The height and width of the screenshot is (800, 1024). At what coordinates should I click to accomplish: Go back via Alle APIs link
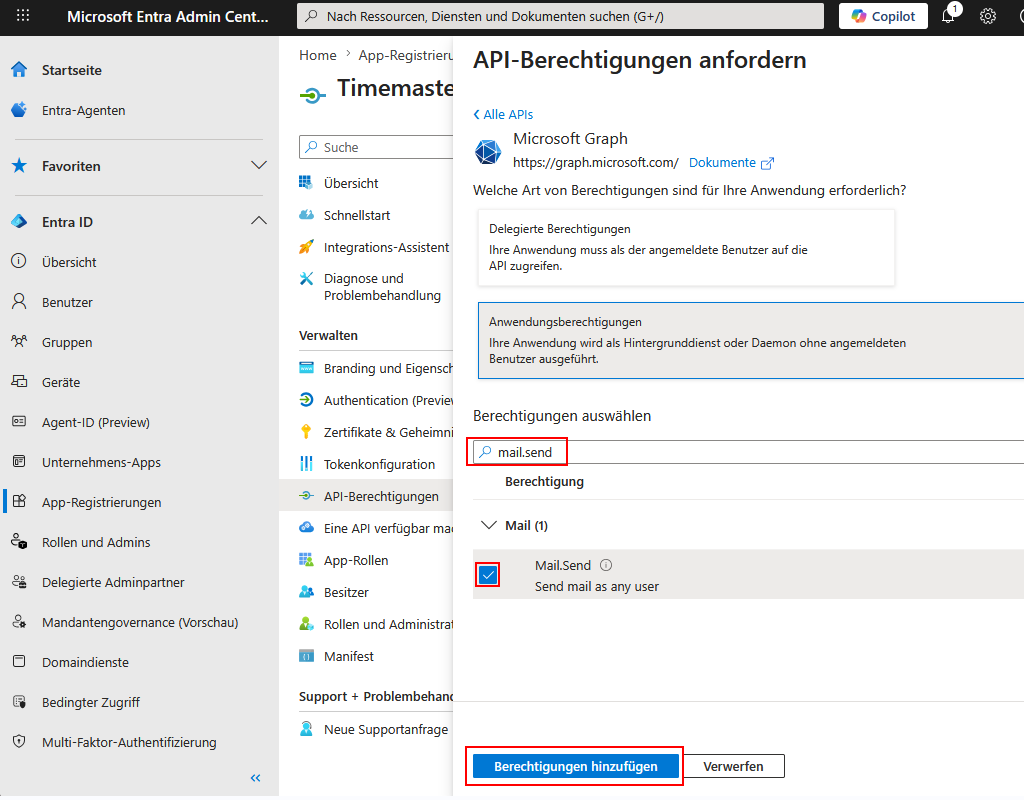point(503,114)
